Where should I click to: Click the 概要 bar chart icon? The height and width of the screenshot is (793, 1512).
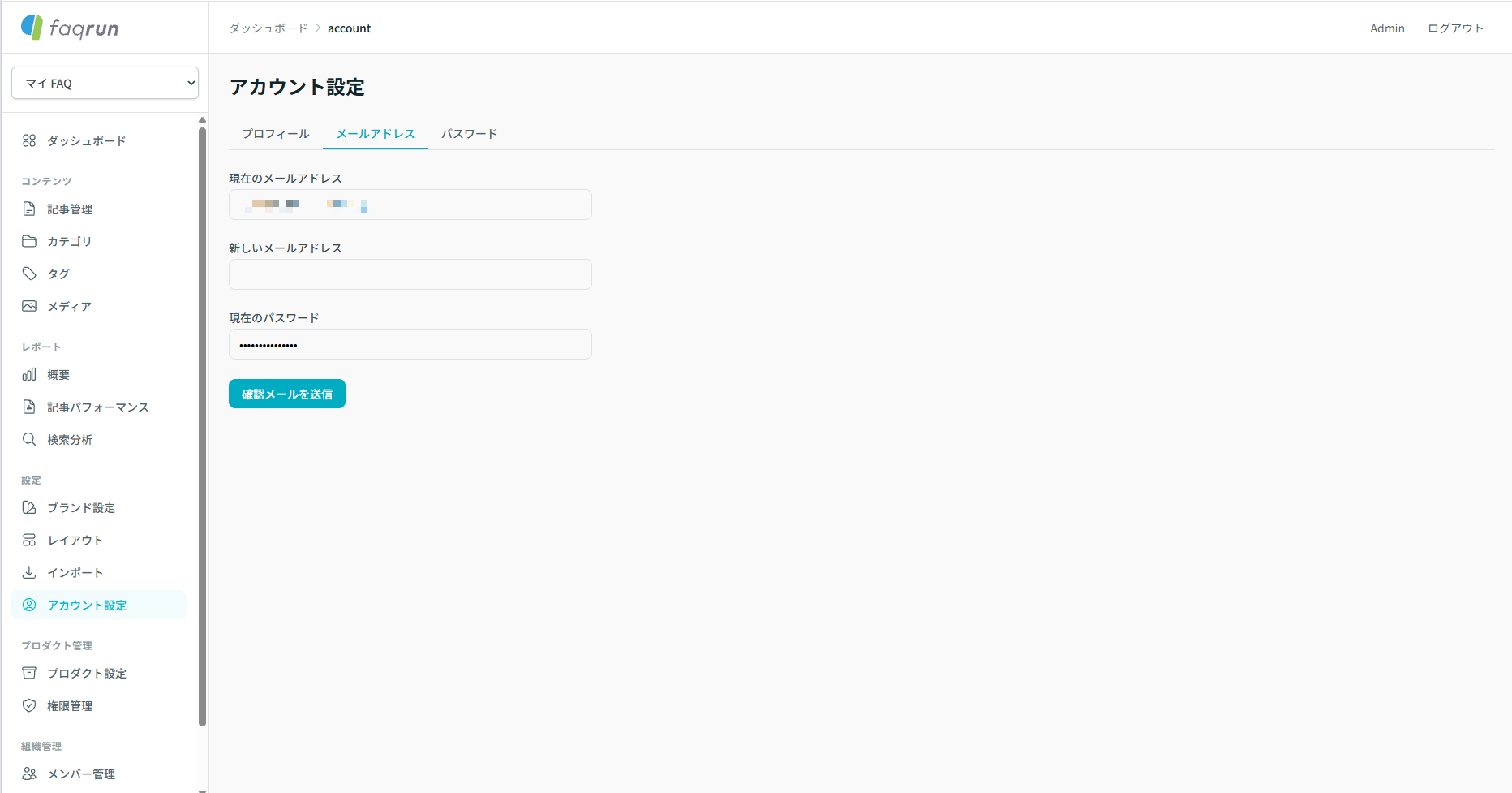click(29, 374)
